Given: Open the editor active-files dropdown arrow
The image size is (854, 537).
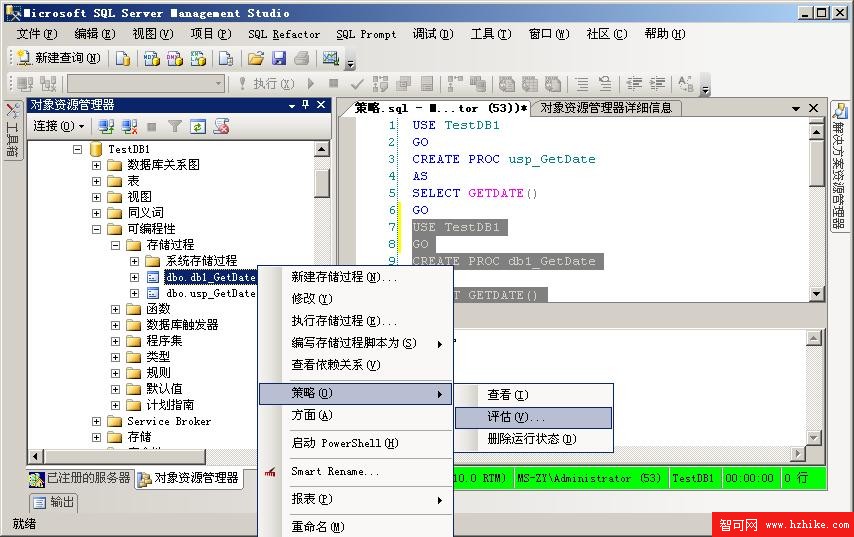Looking at the screenshot, I should pos(796,108).
